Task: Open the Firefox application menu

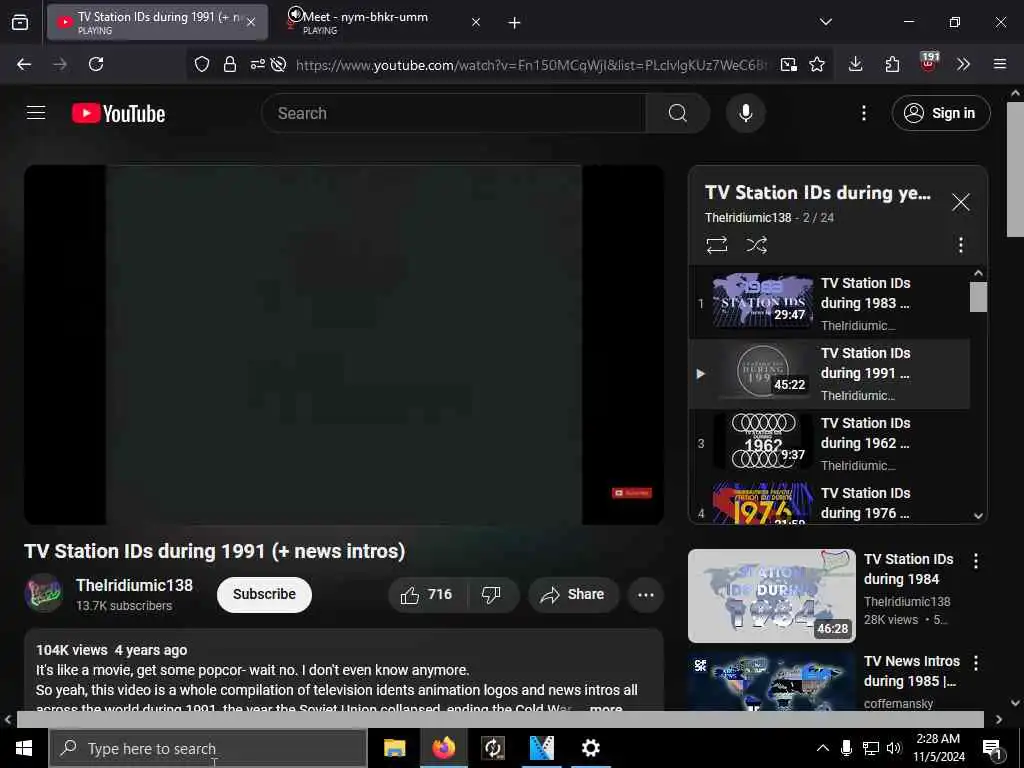Action: click(1000, 64)
